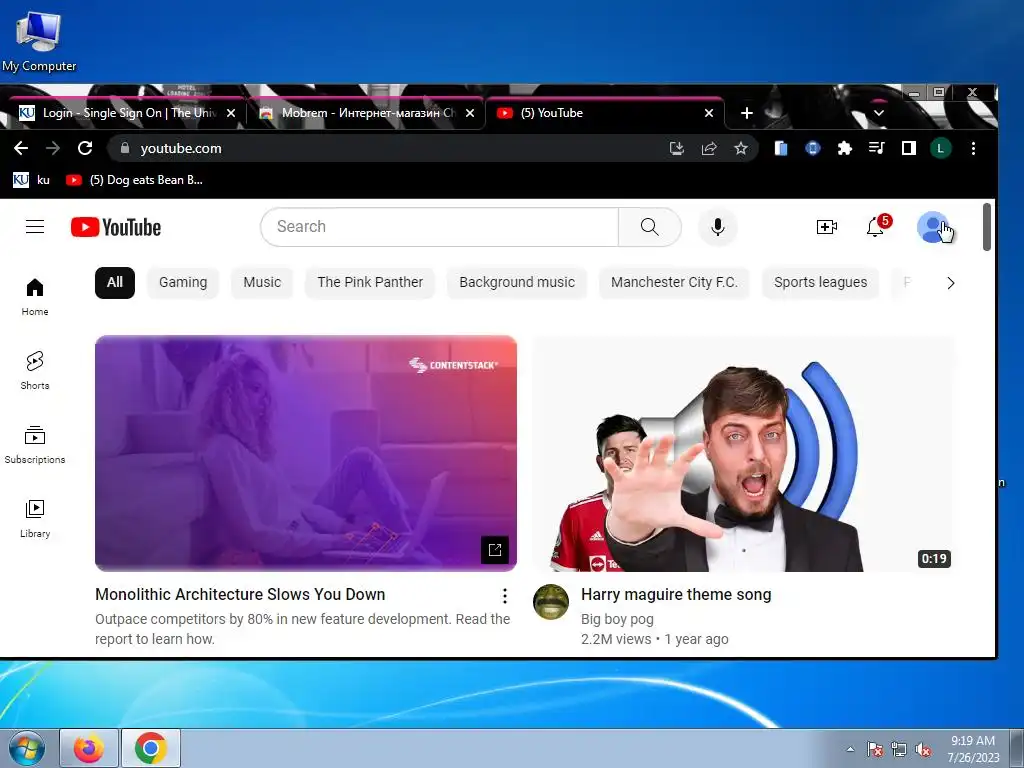Open new tab with plus button
1024x768 pixels.
[746, 113]
